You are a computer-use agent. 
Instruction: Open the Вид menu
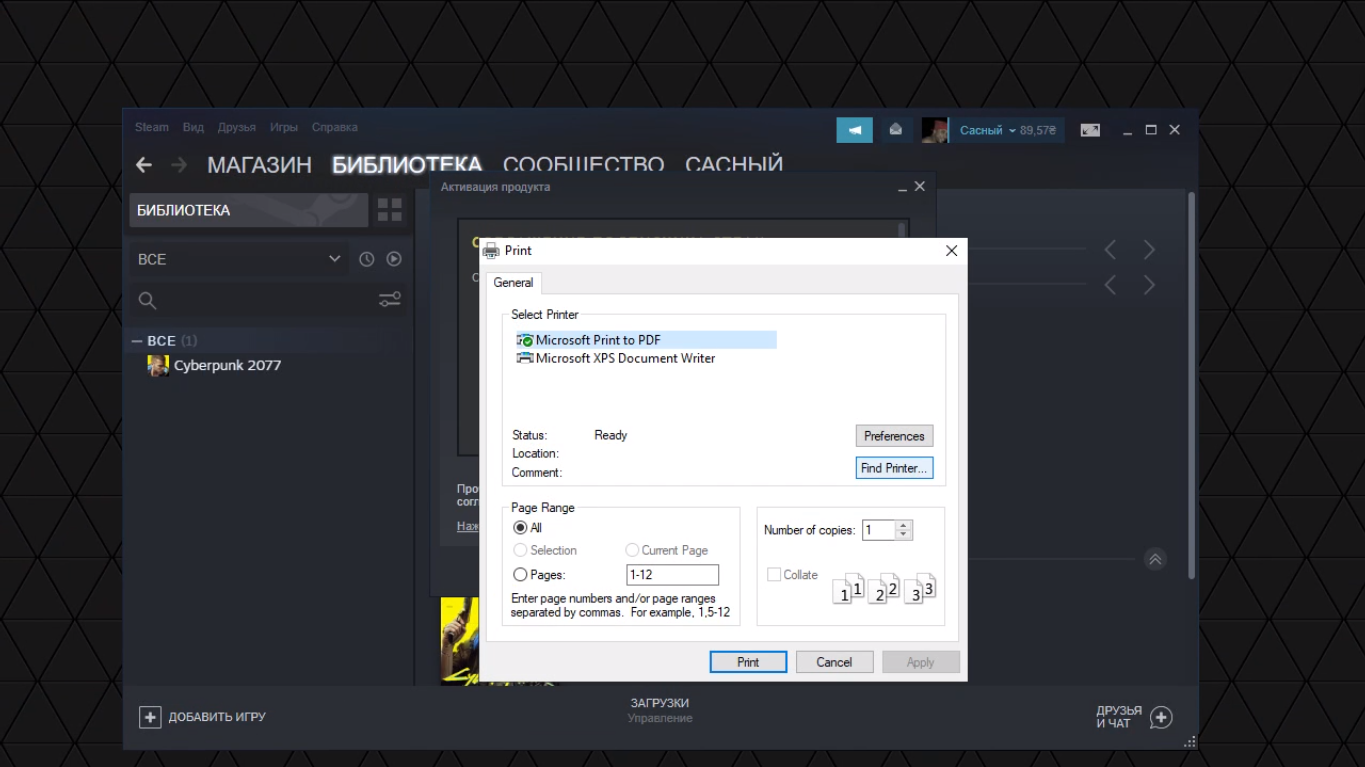[193, 127]
